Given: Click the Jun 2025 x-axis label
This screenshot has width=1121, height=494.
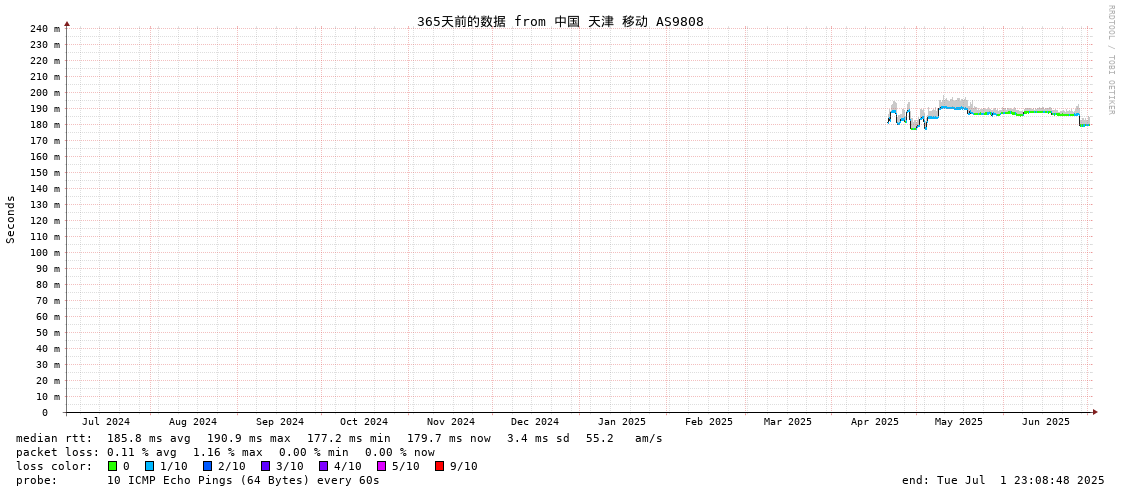Looking at the screenshot, I should click(x=1046, y=422).
